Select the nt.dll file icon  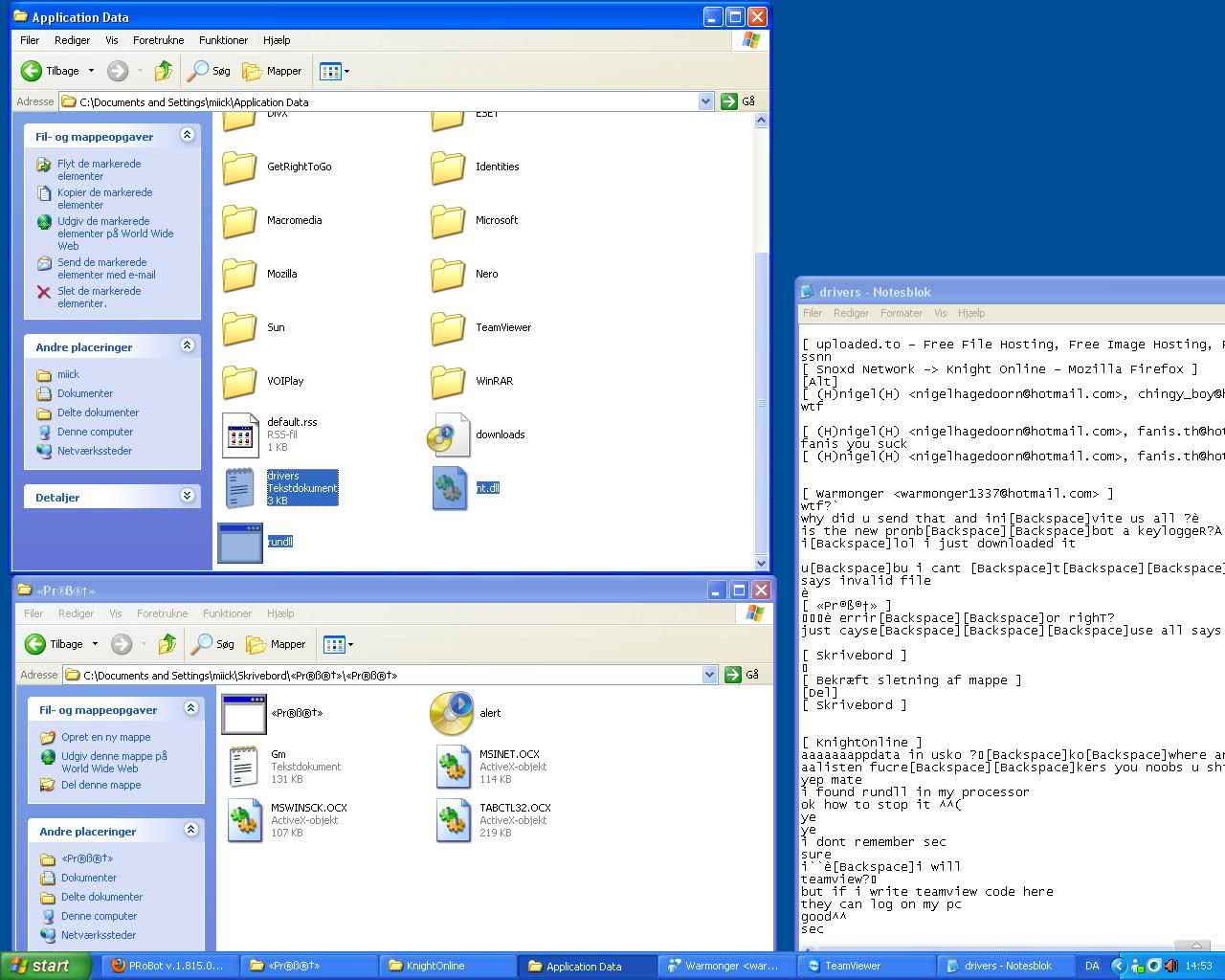click(x=449, y=488)
